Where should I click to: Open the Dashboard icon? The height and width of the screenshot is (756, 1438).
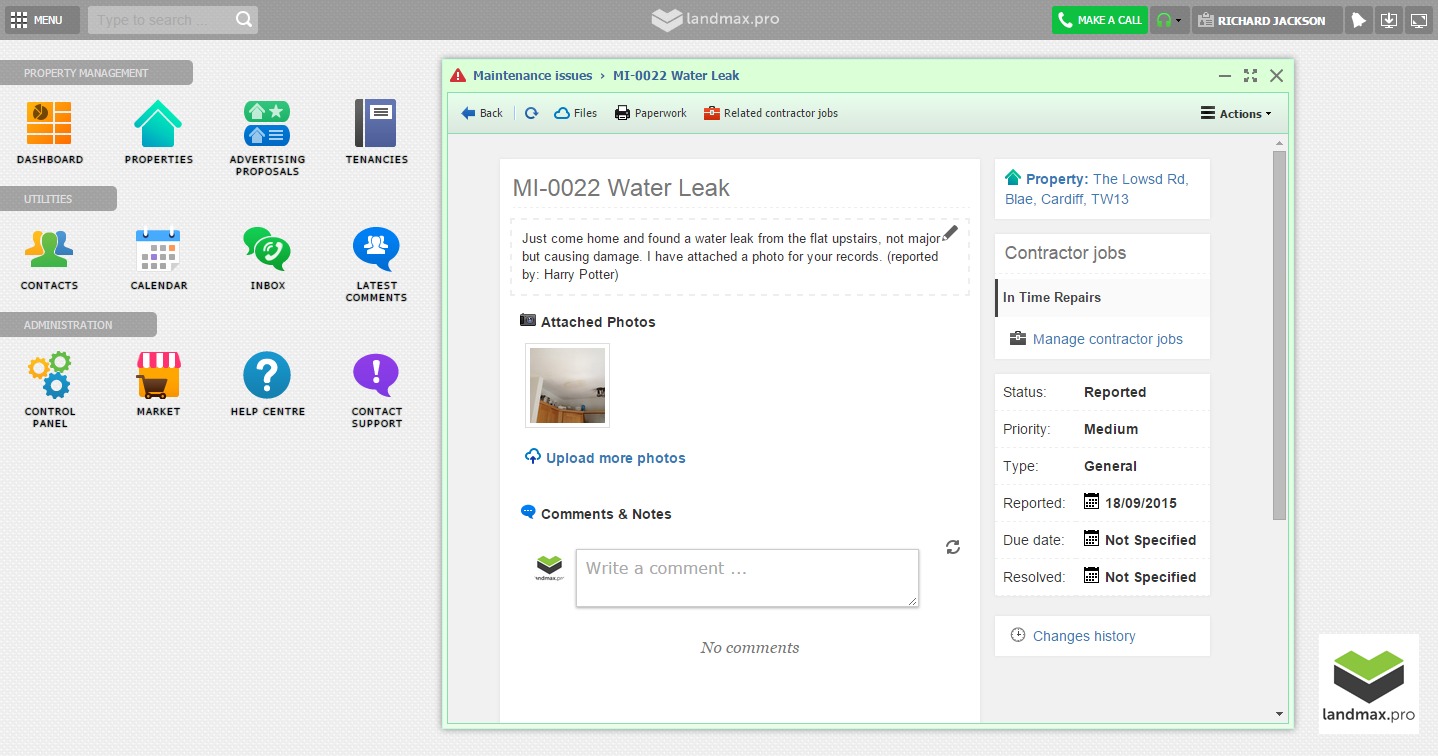coord(49,124)
